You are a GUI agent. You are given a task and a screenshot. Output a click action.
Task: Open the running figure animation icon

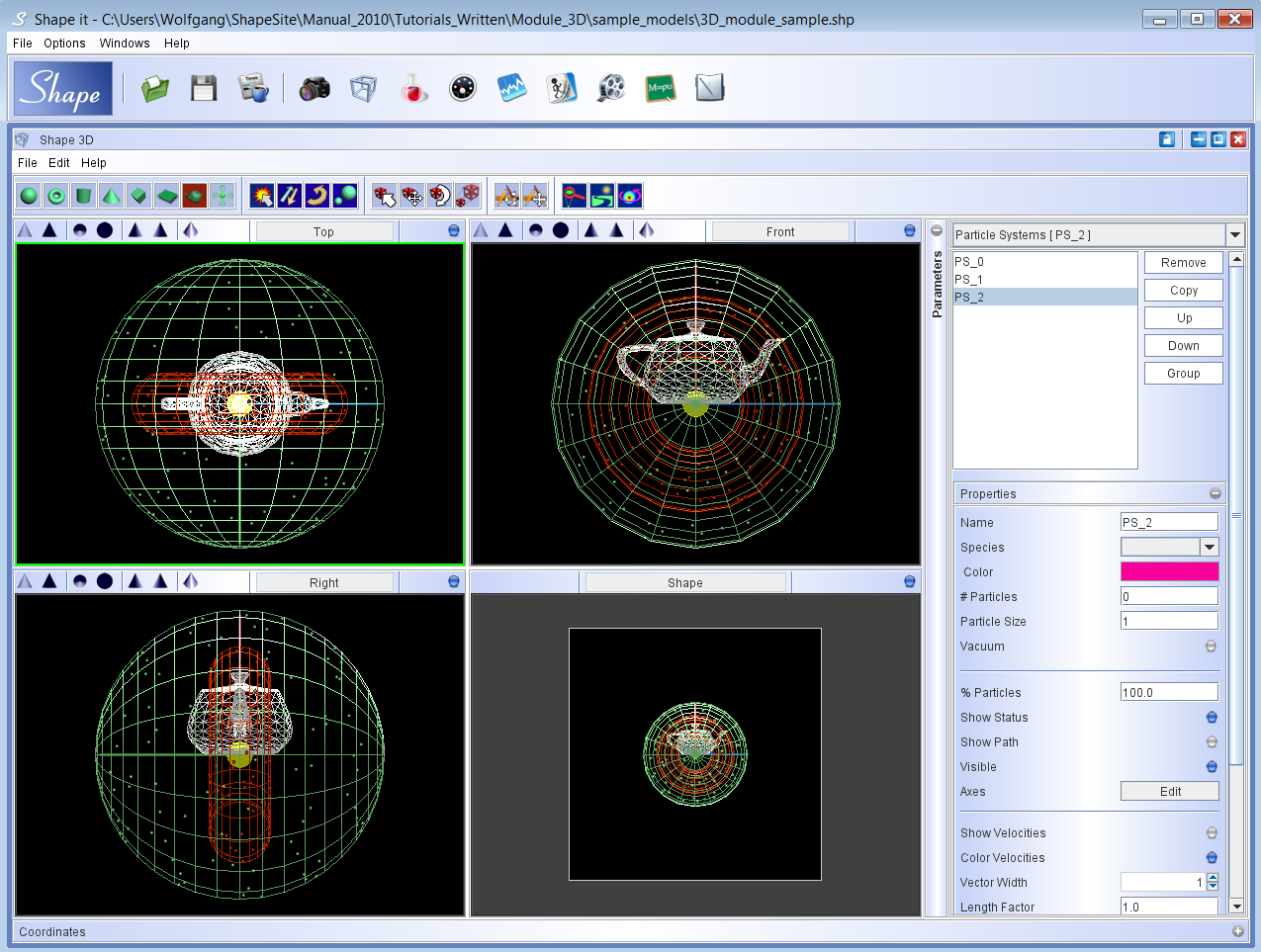562,89
